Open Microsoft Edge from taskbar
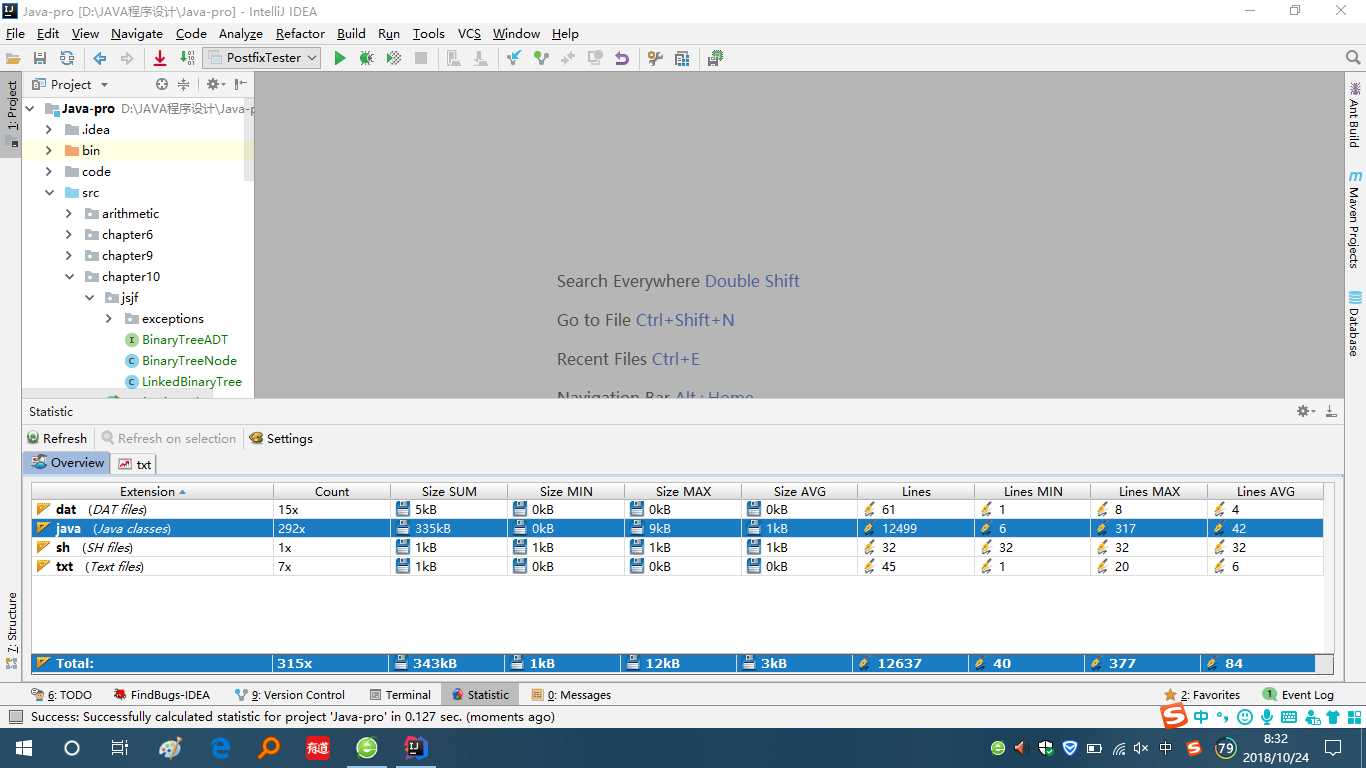 coord(220,747)
